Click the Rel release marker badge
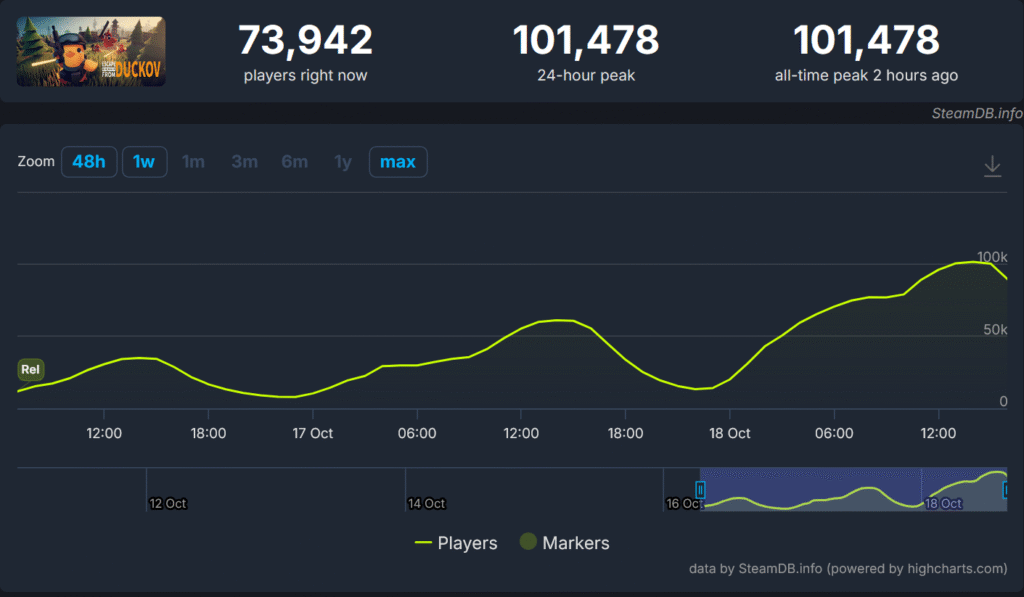Viewport: 1024px width, 597px height. tap(31, 370)
